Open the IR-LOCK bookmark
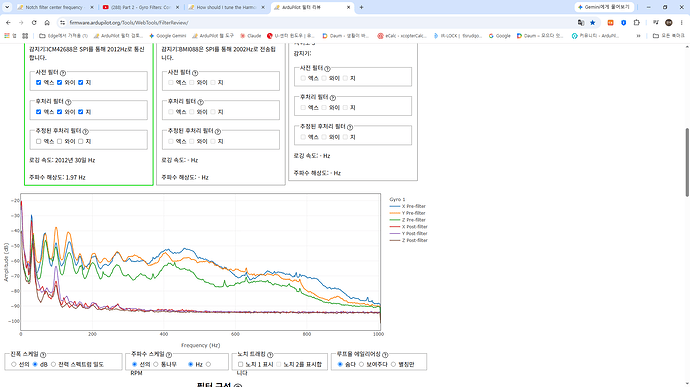 pos(458,36)
